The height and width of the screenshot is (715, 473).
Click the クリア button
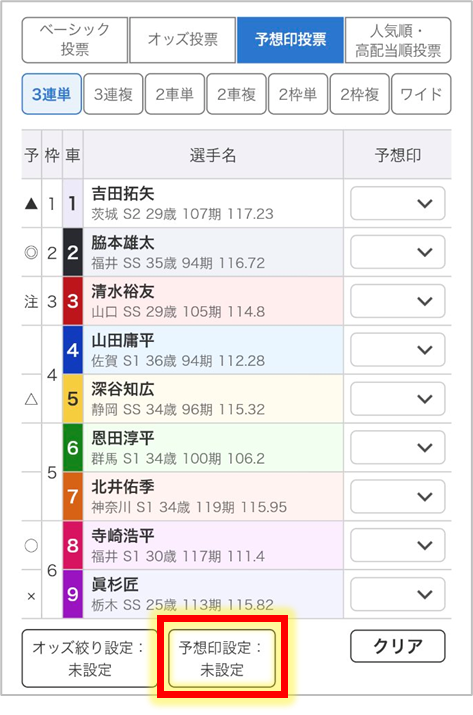[398, 646]
